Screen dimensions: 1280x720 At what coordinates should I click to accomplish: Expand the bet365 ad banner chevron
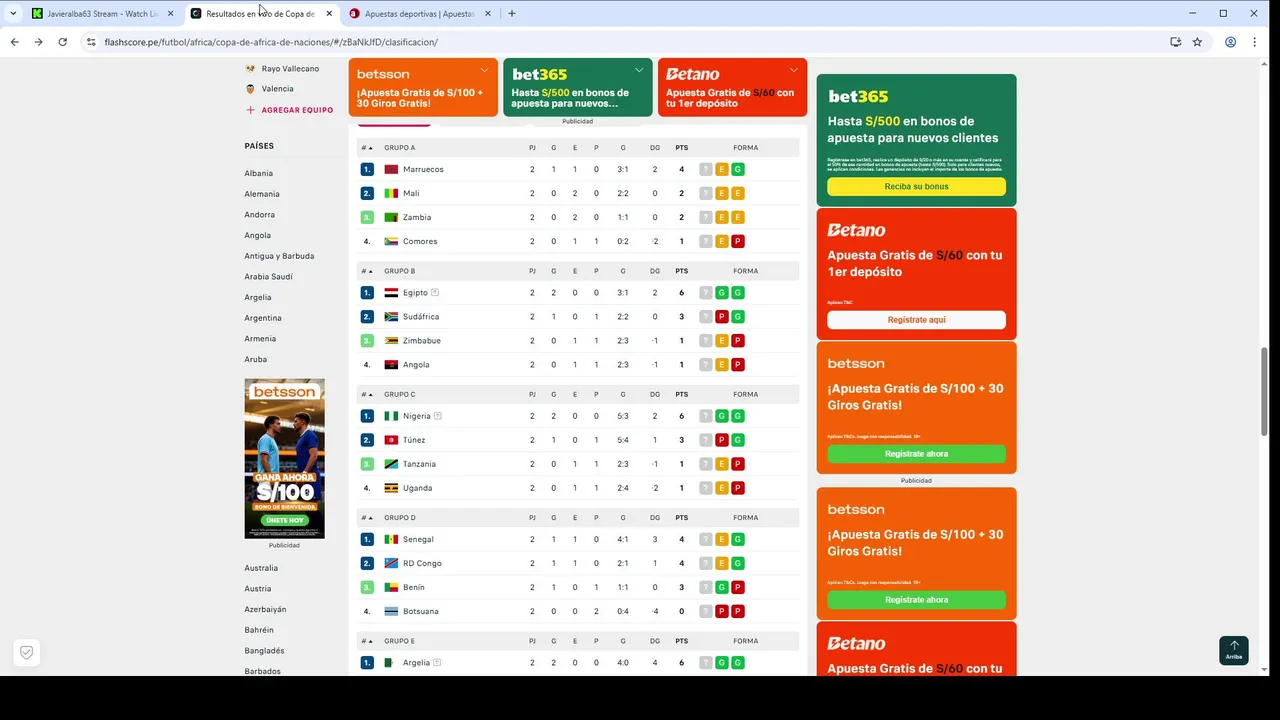point(639,70)
